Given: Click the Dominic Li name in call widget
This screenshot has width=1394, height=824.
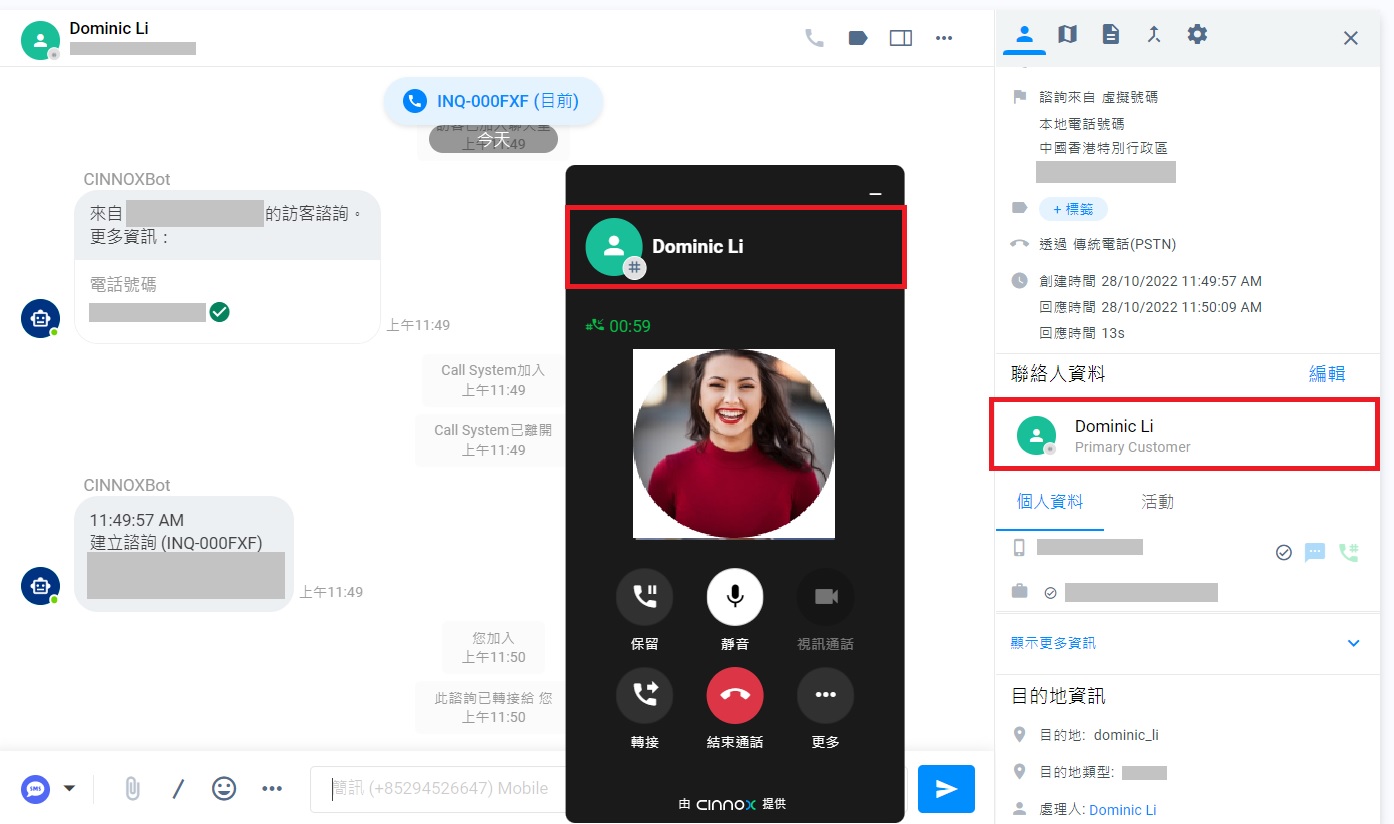Looking at the screenshot, I should tap(698, 246).
